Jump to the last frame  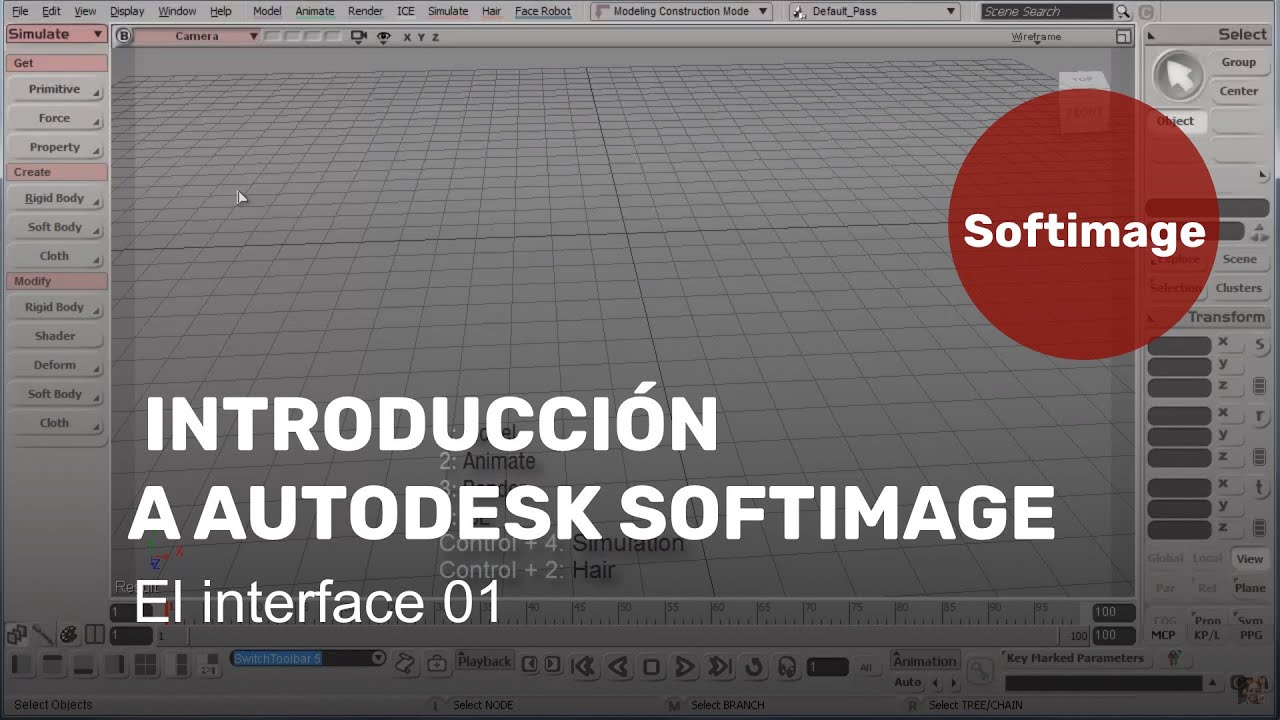coord(719,666)
